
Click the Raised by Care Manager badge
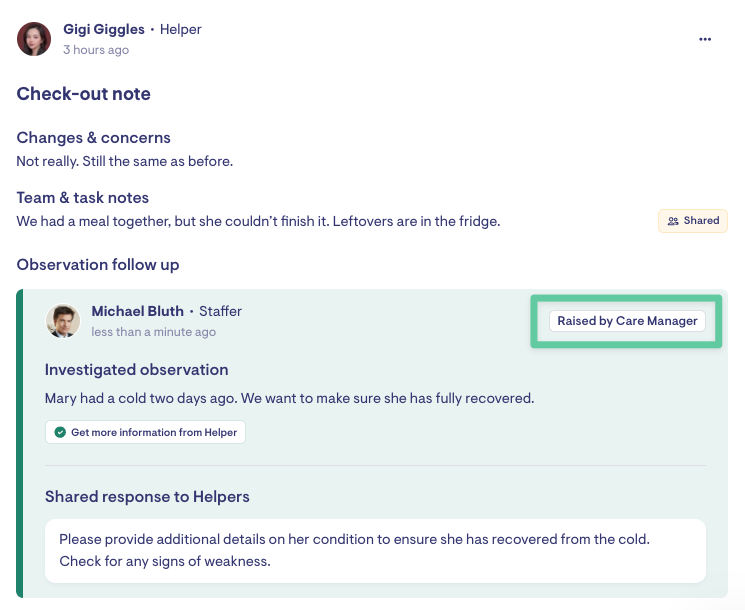point(627,321)
